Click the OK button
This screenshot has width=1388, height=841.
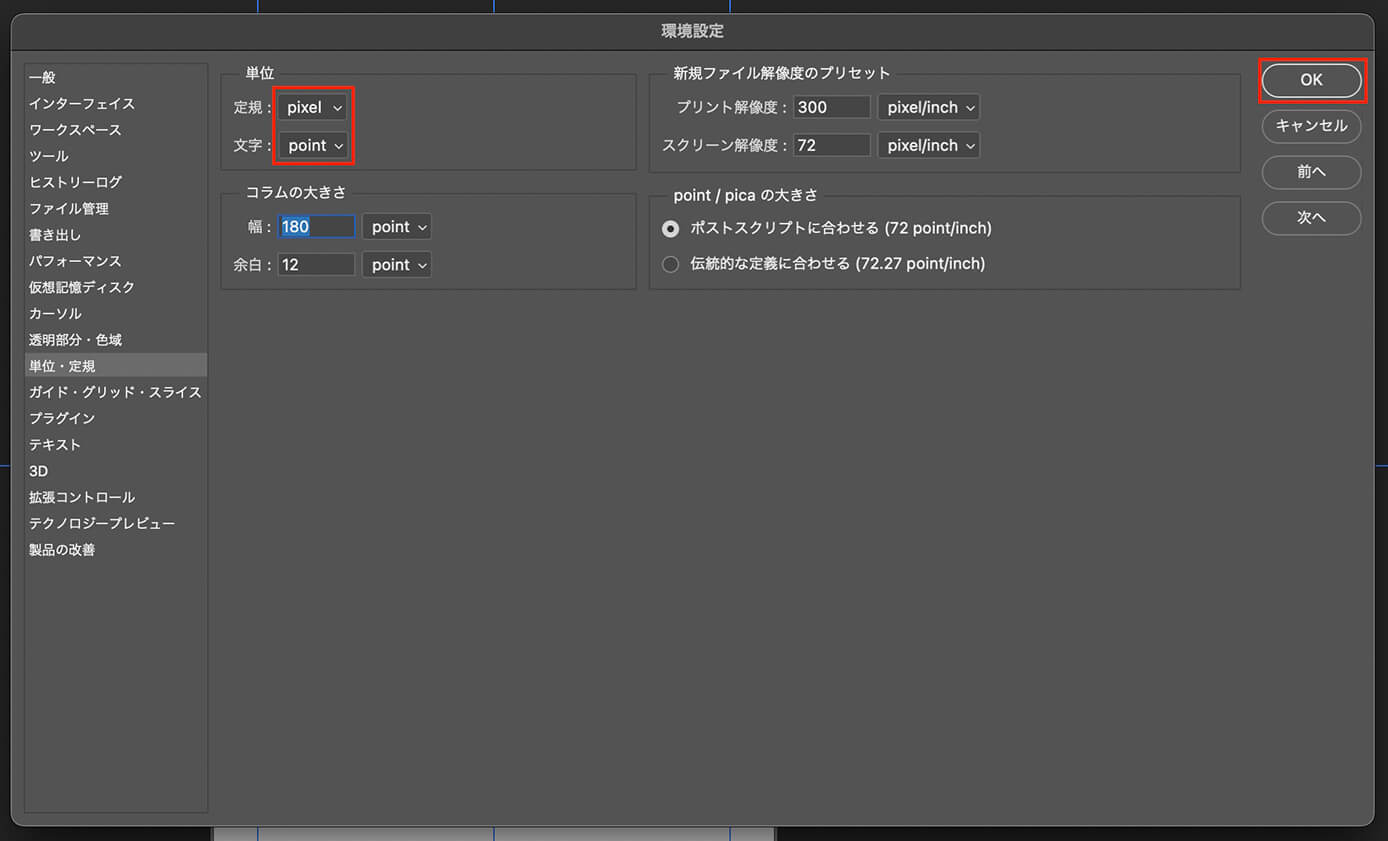(1311, 80)
